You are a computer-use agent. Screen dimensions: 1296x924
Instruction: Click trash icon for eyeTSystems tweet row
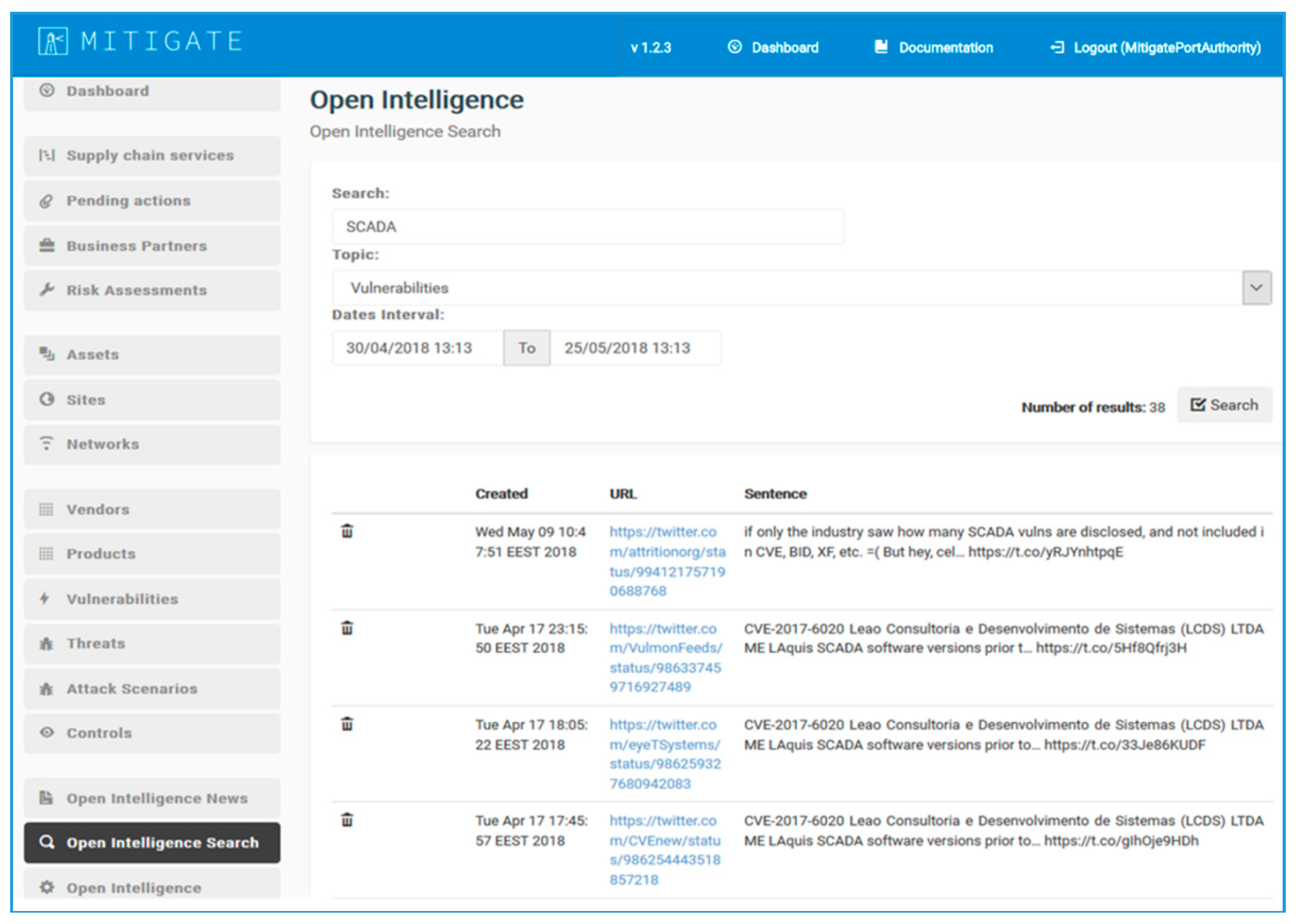(347, 724)
